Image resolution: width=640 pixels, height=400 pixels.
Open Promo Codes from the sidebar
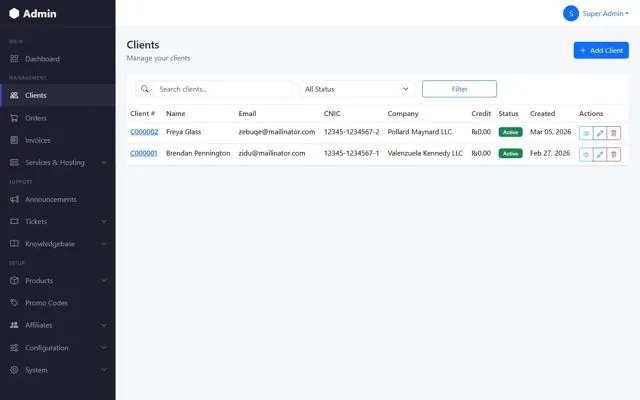point(57,302)
